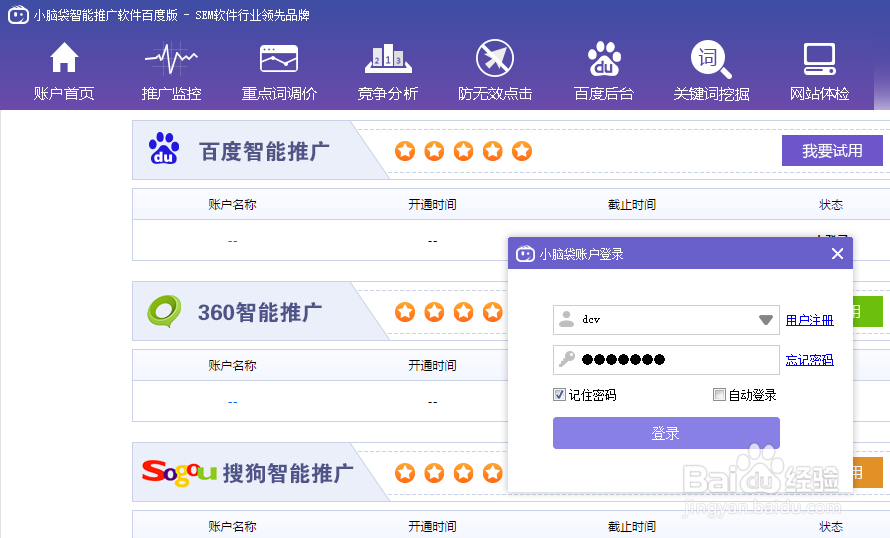890x538 pixels.
Task: Click 状态 header in Baidu table
Action: point(831,204)
